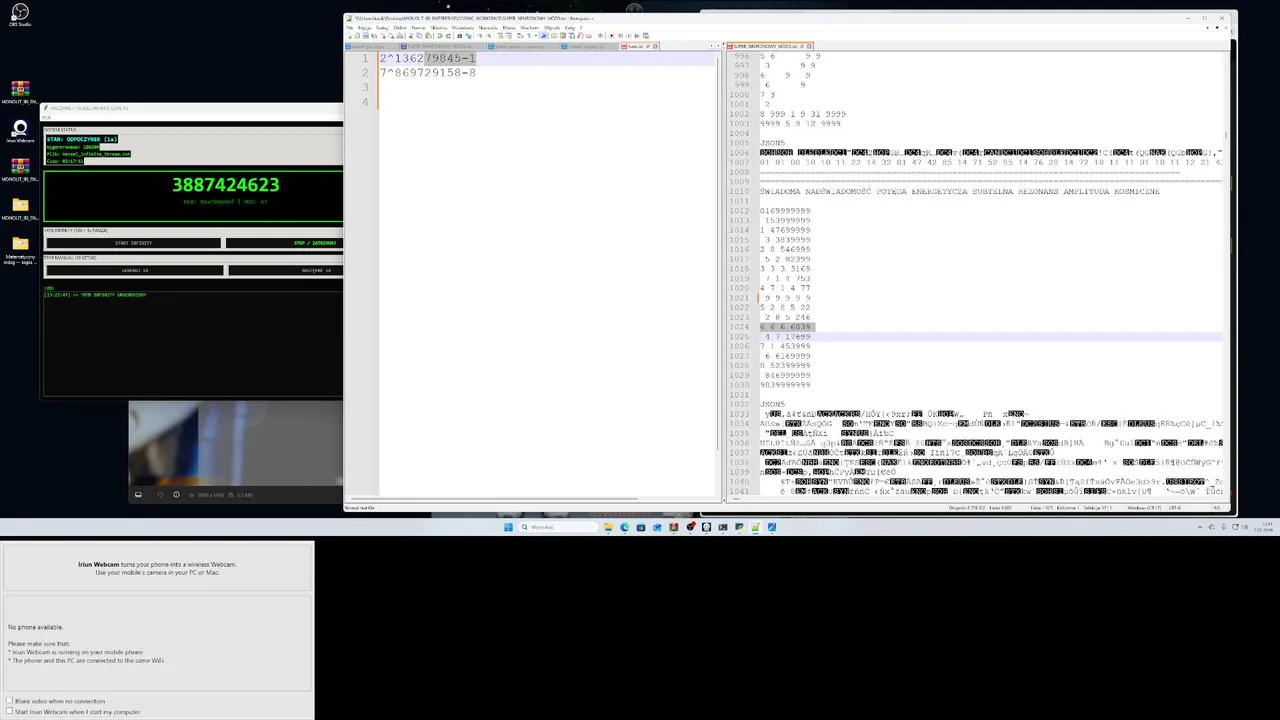
Task: Open the Makra menu in Notepad++
Action: coord(507,27)
